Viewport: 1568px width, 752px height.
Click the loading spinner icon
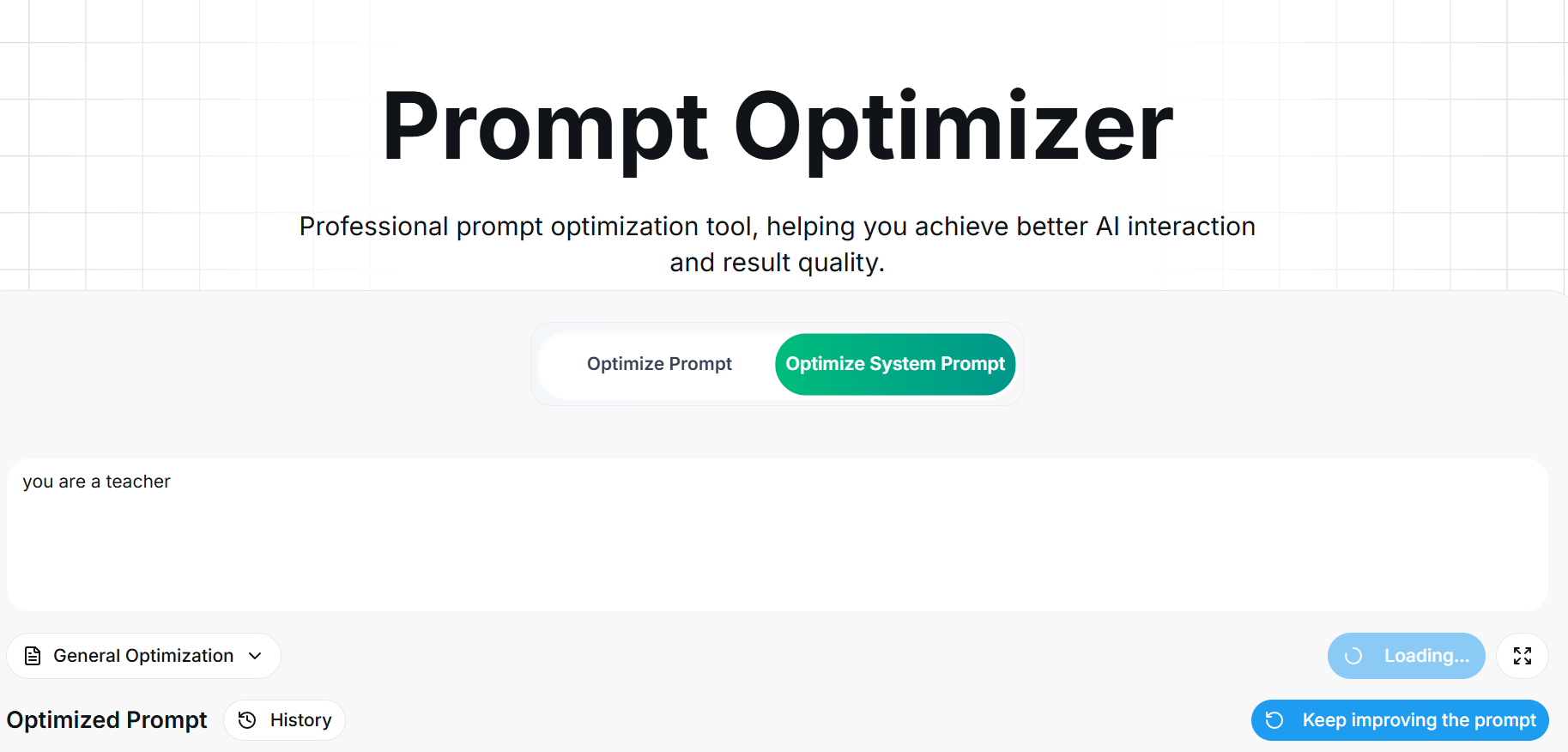tap(1353, 655)
